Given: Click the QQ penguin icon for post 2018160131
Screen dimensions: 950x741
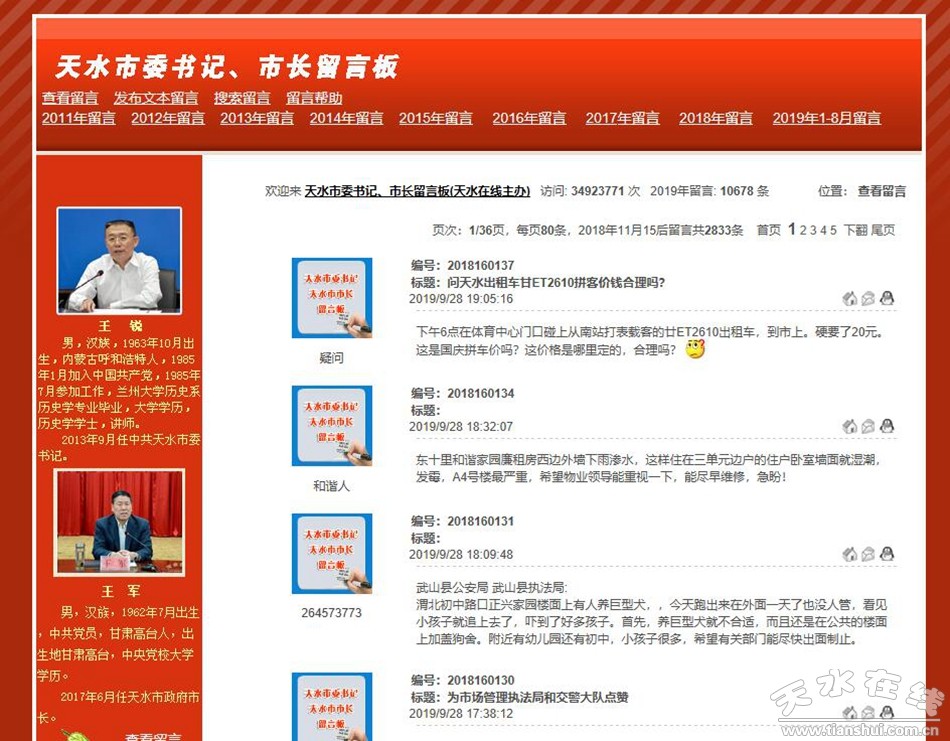Looking at the screenshot, I should (x=886, y=554).
